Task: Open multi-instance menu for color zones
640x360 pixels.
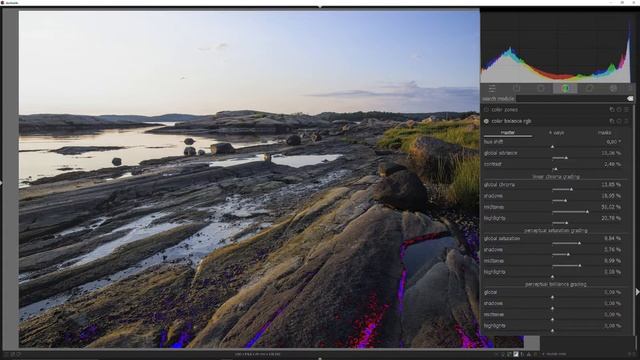Action: coord(612,110)
